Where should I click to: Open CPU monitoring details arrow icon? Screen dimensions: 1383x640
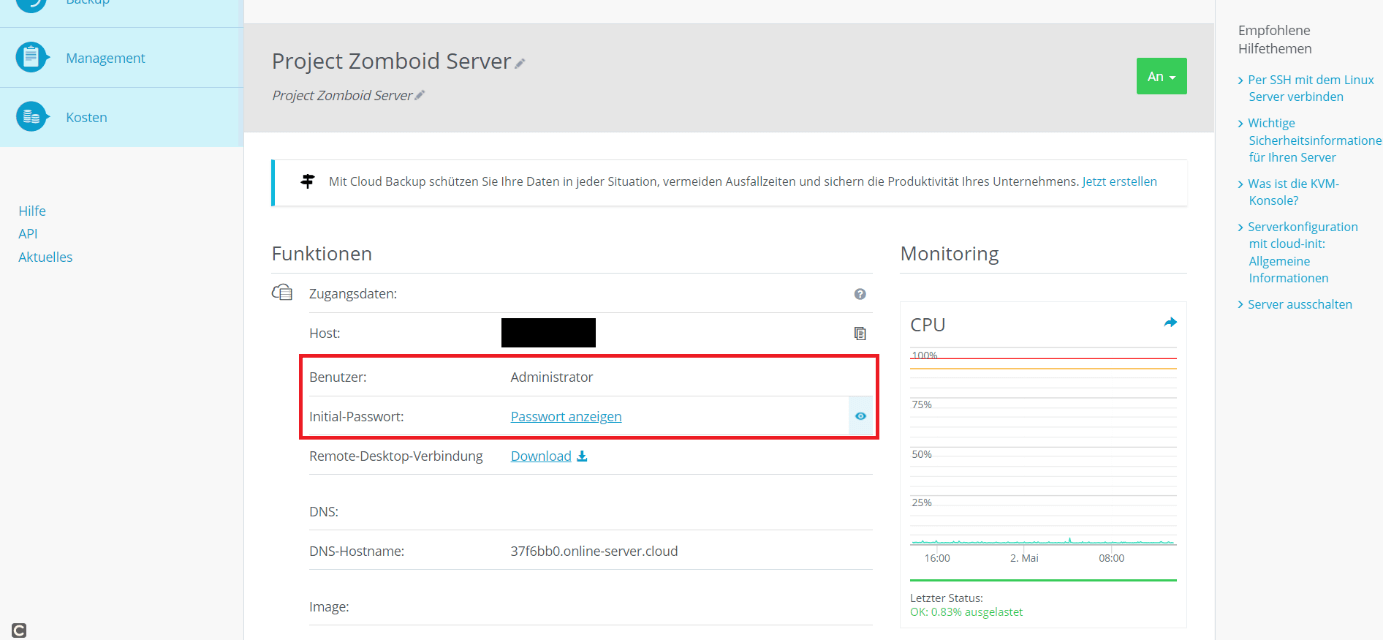point(1170,322)
